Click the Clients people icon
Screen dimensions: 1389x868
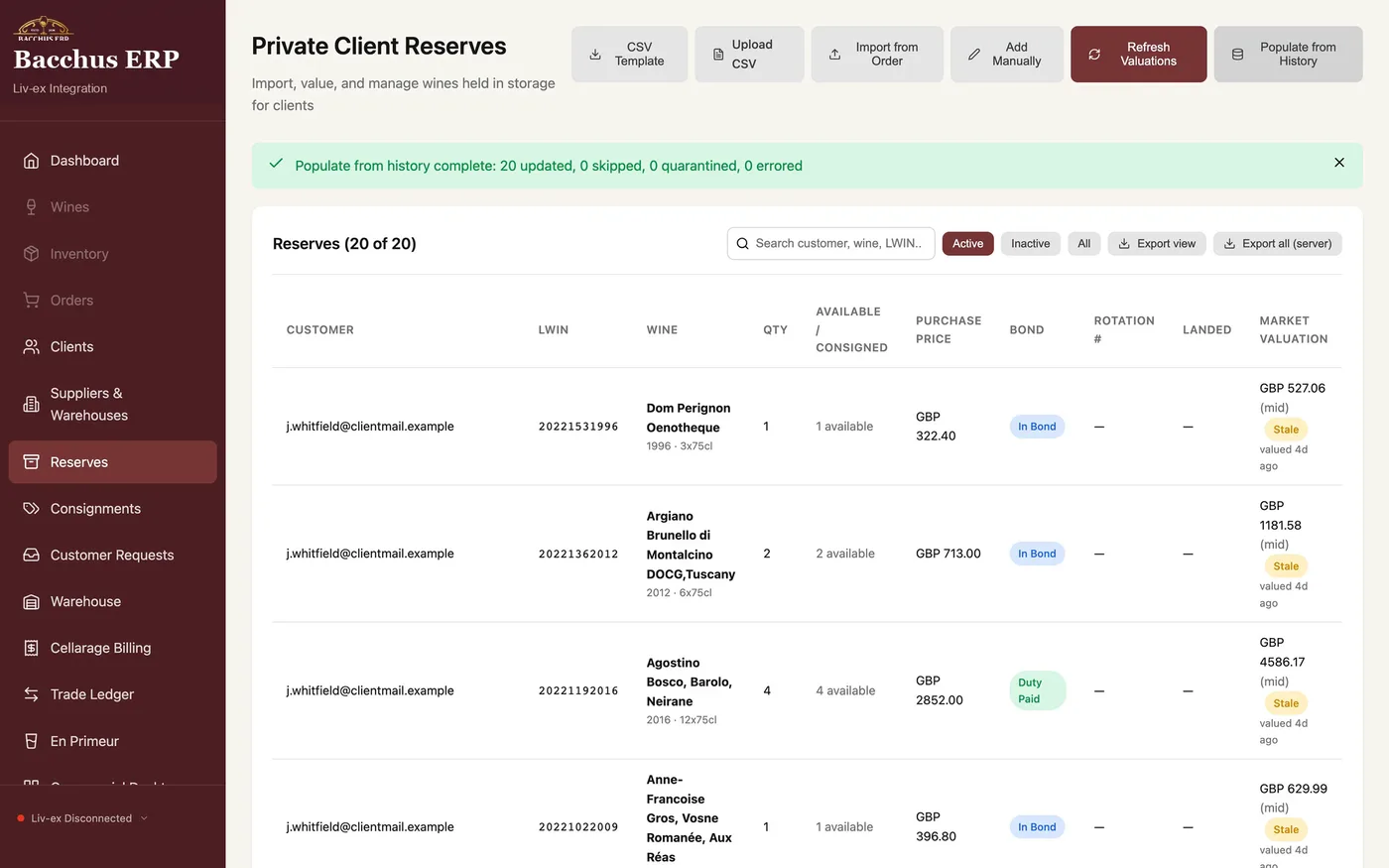tap(32, 347)
